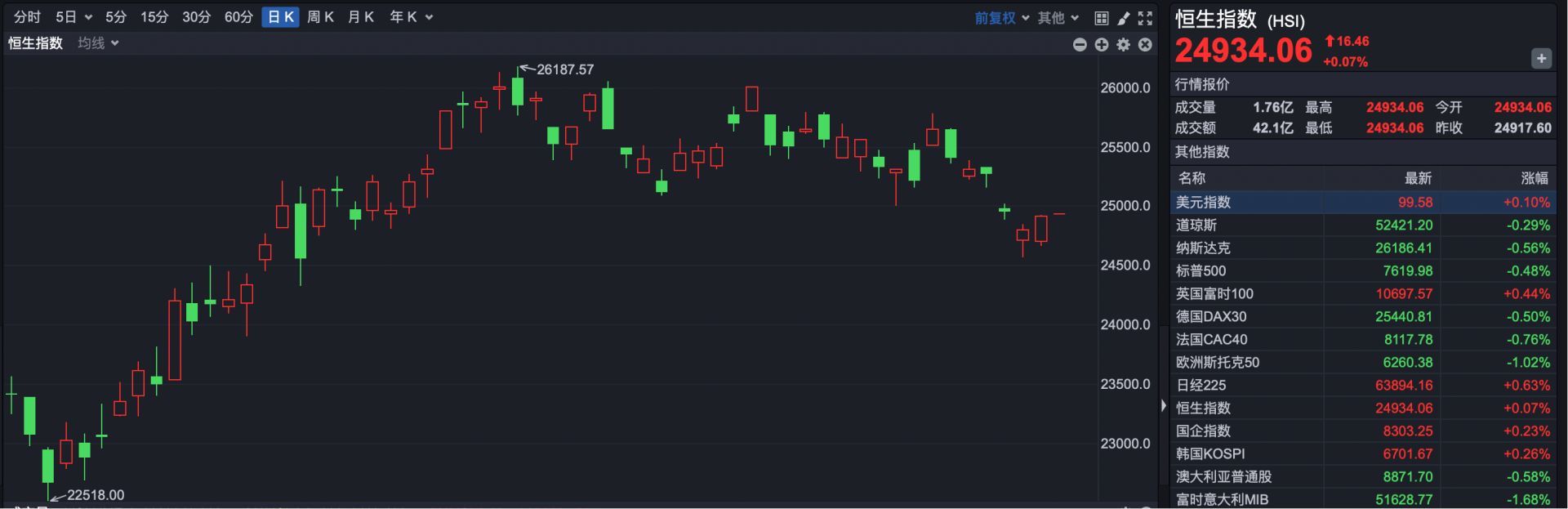
Task: Sort the list by 涨幅 column header
Action: pos(1534,178)
